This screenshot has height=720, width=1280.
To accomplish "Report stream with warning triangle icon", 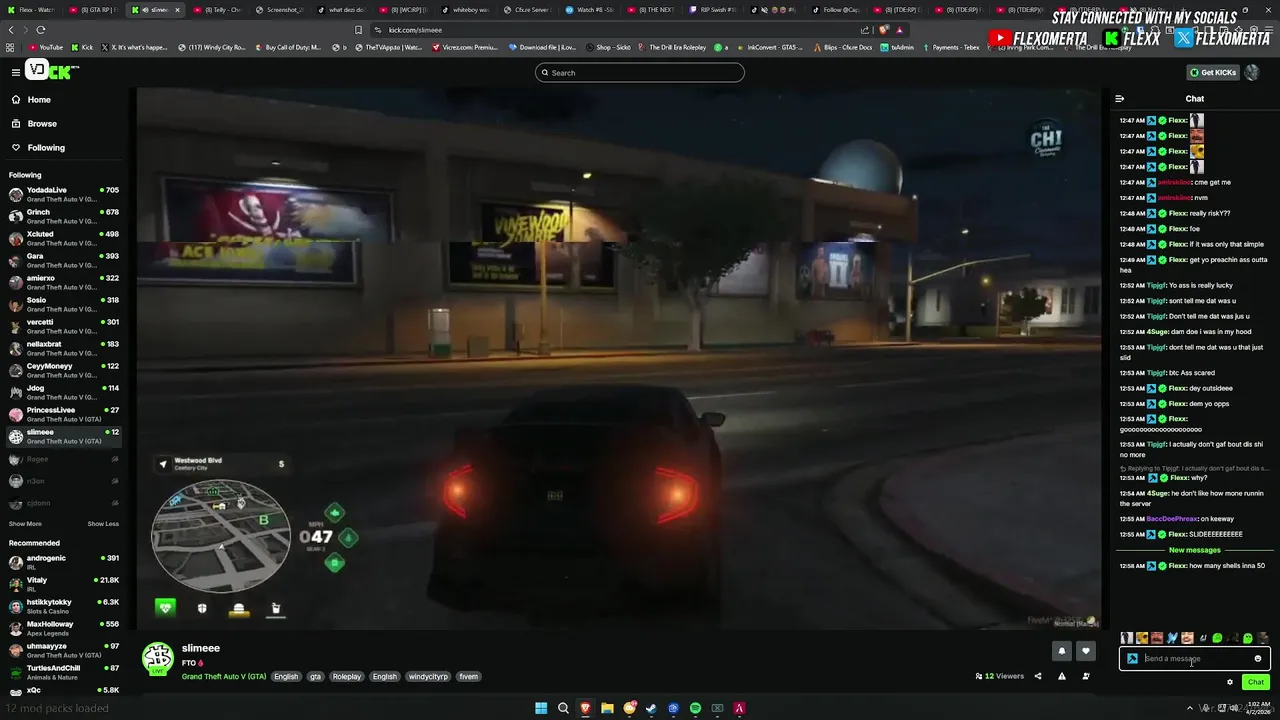I will click(1062, 676).
